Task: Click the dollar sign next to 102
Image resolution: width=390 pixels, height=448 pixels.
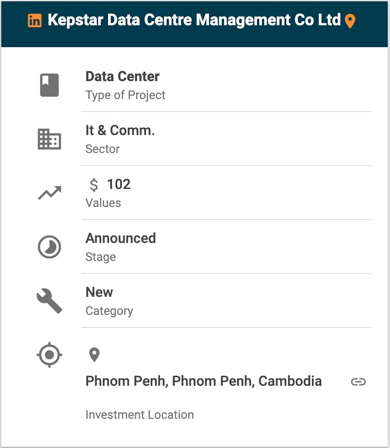Action: (x=94, y=185)
